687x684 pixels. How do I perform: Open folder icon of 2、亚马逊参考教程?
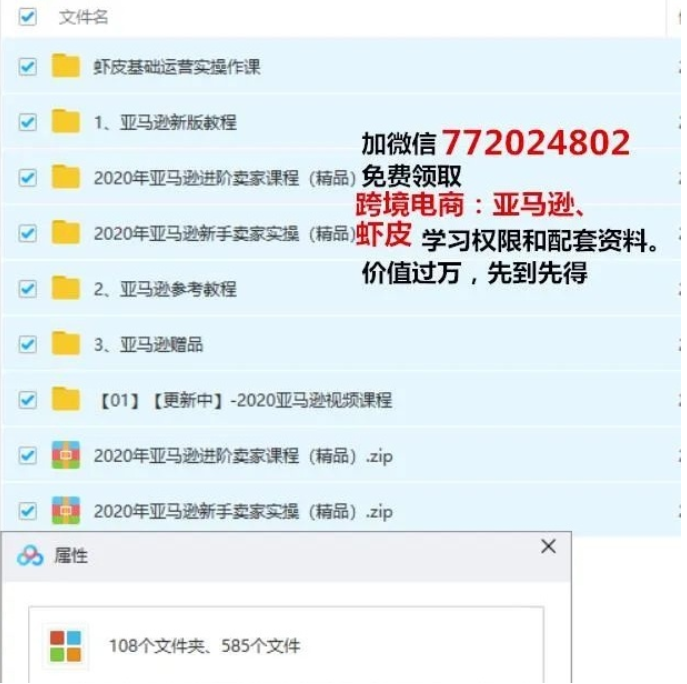pyautogui.click(x=66, y=288)
